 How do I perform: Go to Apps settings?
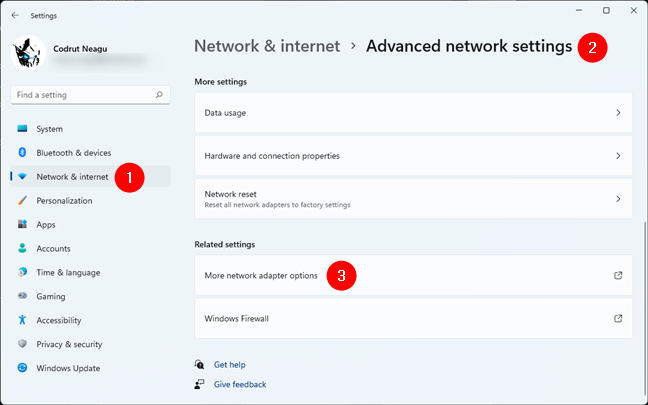[x=91, y=224]
